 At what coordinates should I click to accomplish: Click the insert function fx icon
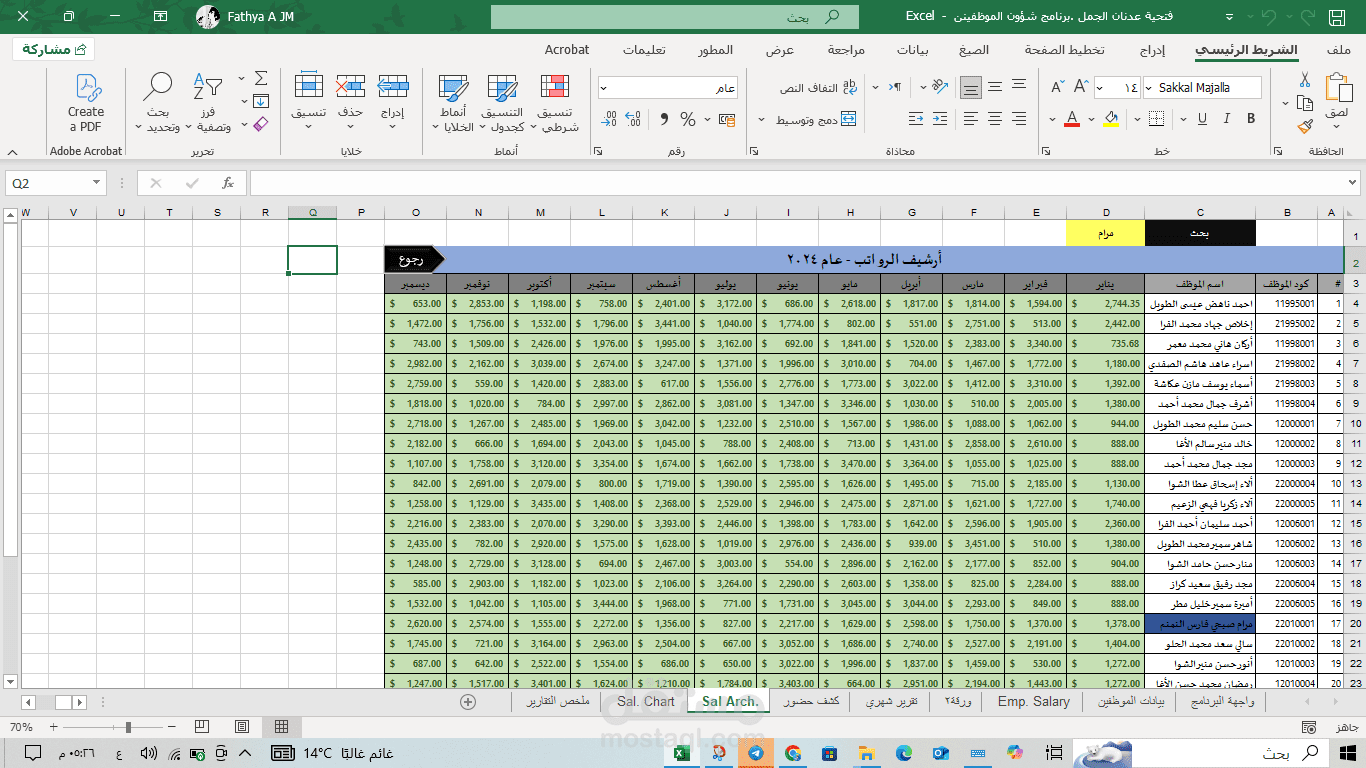pyautogui.click(x=228, y=183)
